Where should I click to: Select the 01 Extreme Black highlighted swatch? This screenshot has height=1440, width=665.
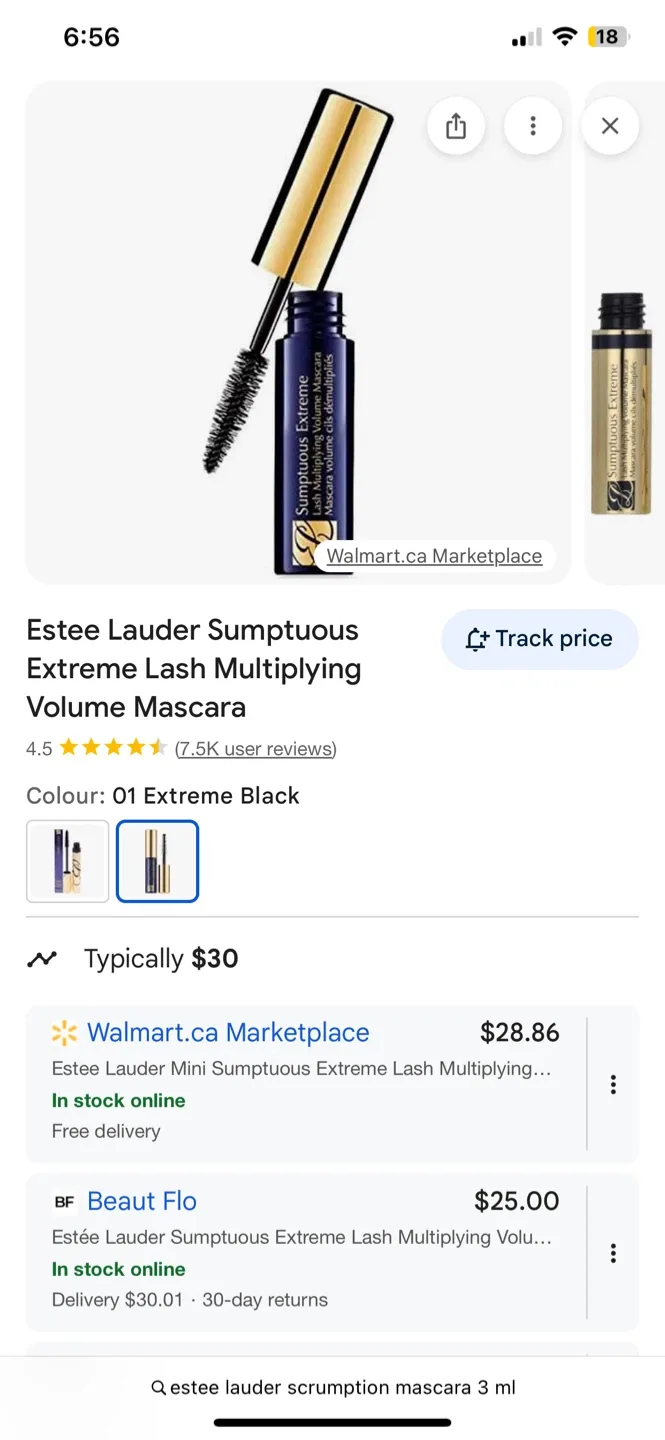click(157, 861)
